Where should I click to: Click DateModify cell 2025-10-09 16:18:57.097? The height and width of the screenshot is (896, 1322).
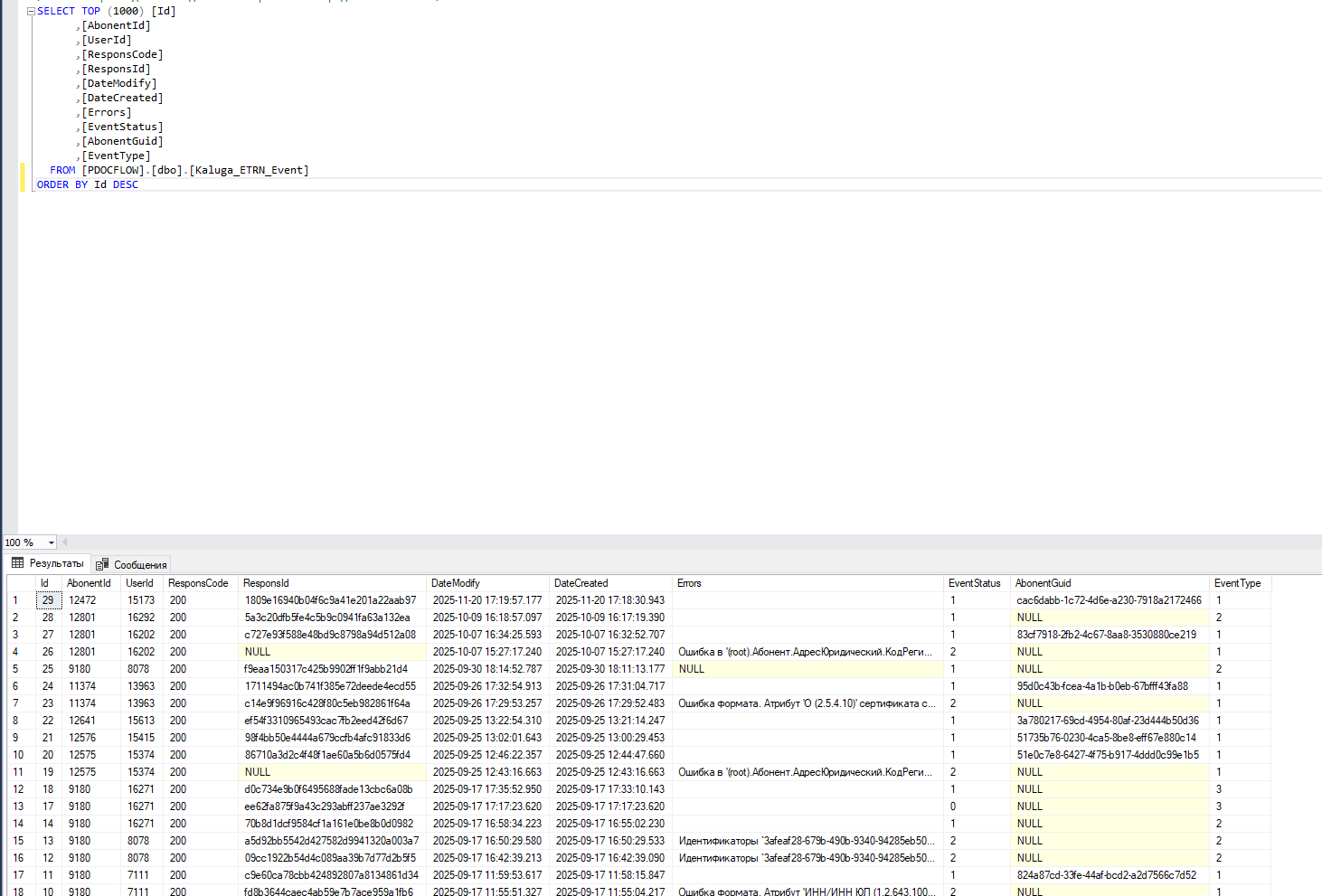[x=487, y=618]
